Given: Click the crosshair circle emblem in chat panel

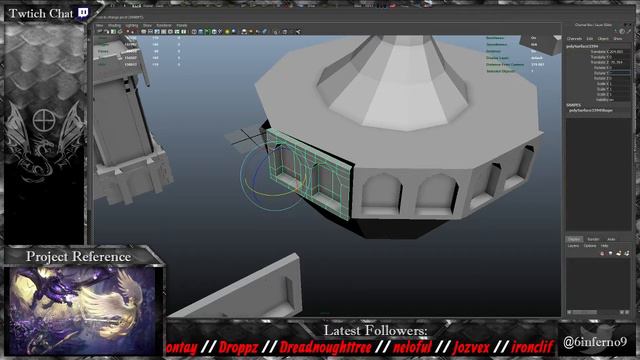Looking at the screenshot, I should point(44,120).
